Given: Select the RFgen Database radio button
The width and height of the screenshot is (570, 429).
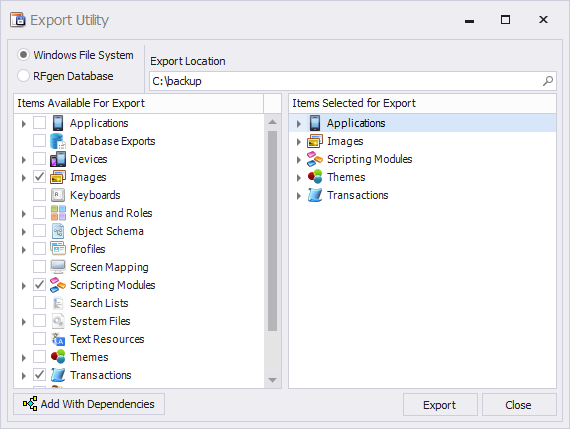Looking at the screenshot, I should tap(23, 76).
